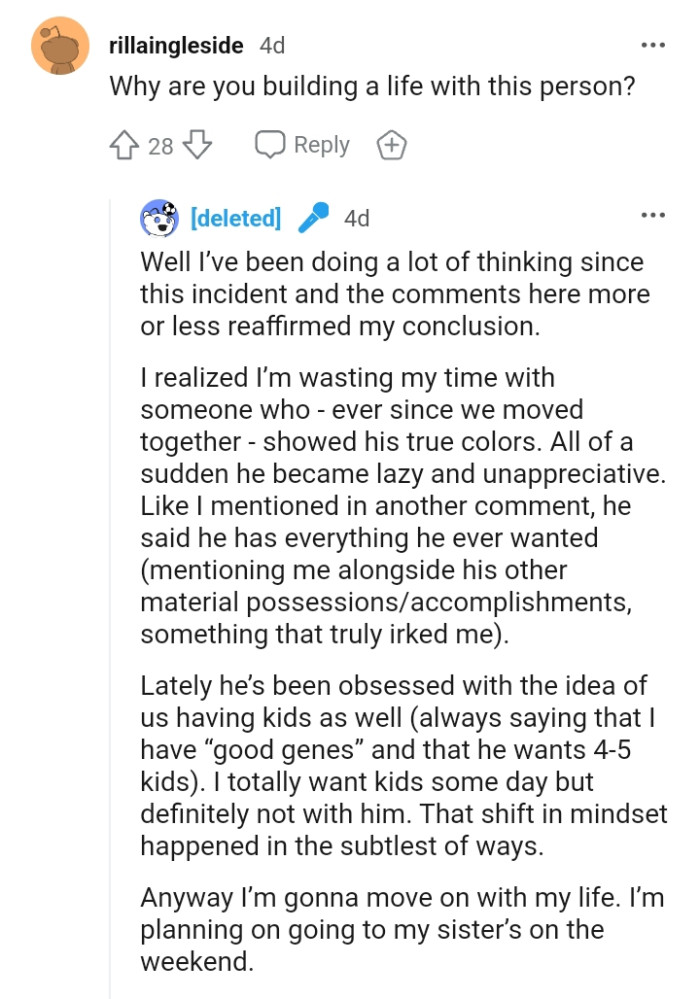
Task: Open the 4d timestamp on the top comment
Action: 270,45
